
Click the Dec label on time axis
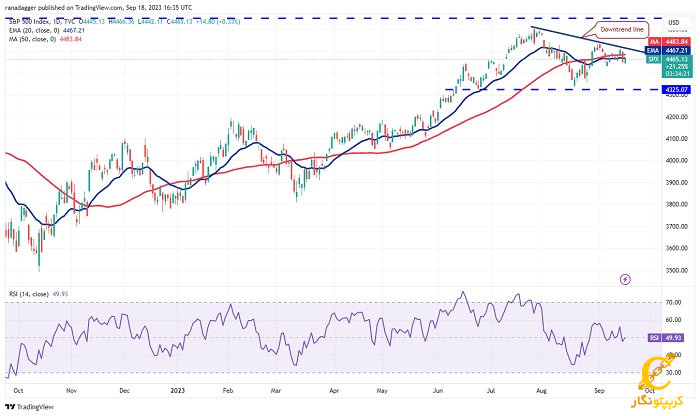[x=125, y=391]
